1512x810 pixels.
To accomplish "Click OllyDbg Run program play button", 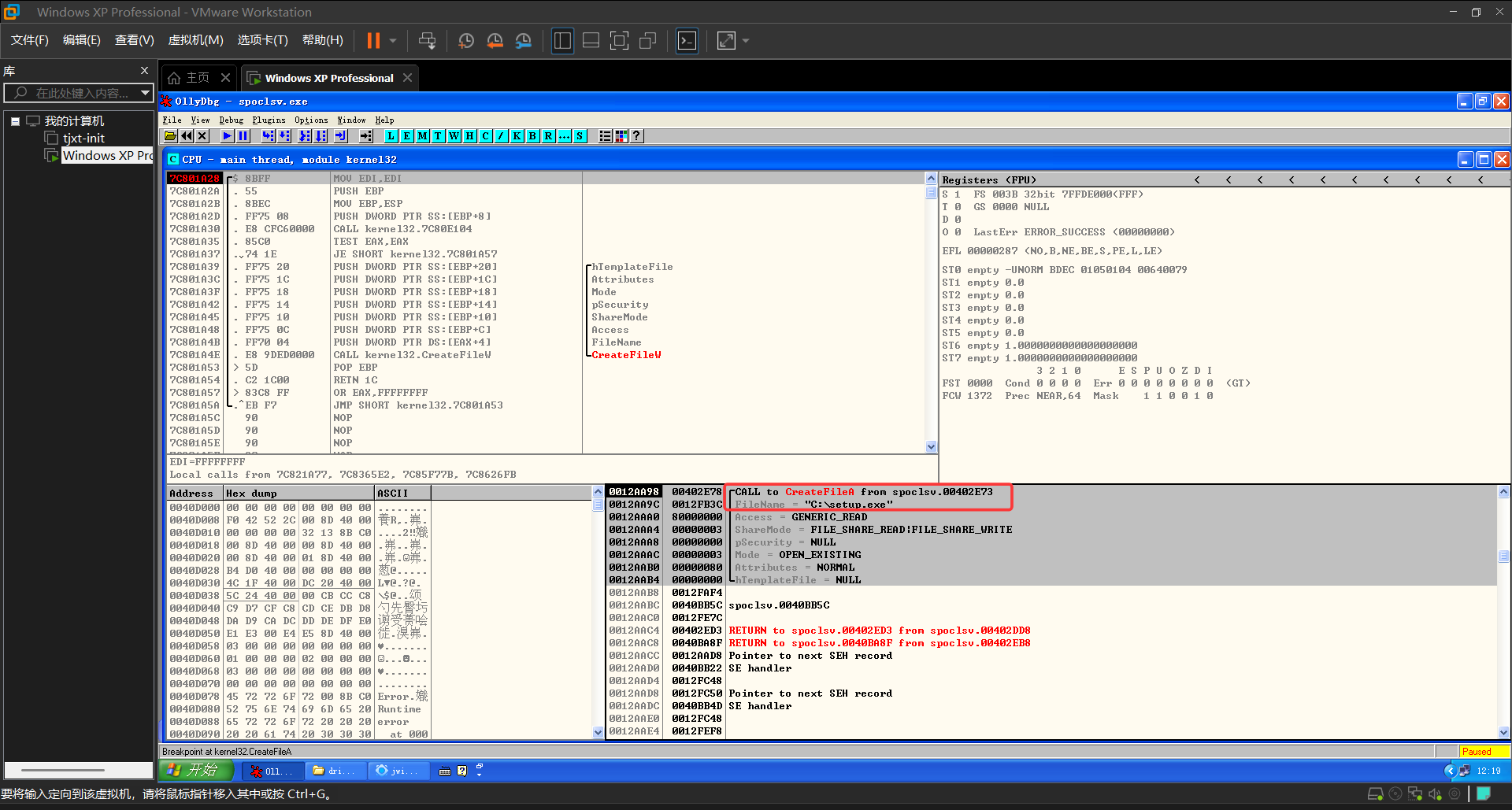I will point(227,136).
